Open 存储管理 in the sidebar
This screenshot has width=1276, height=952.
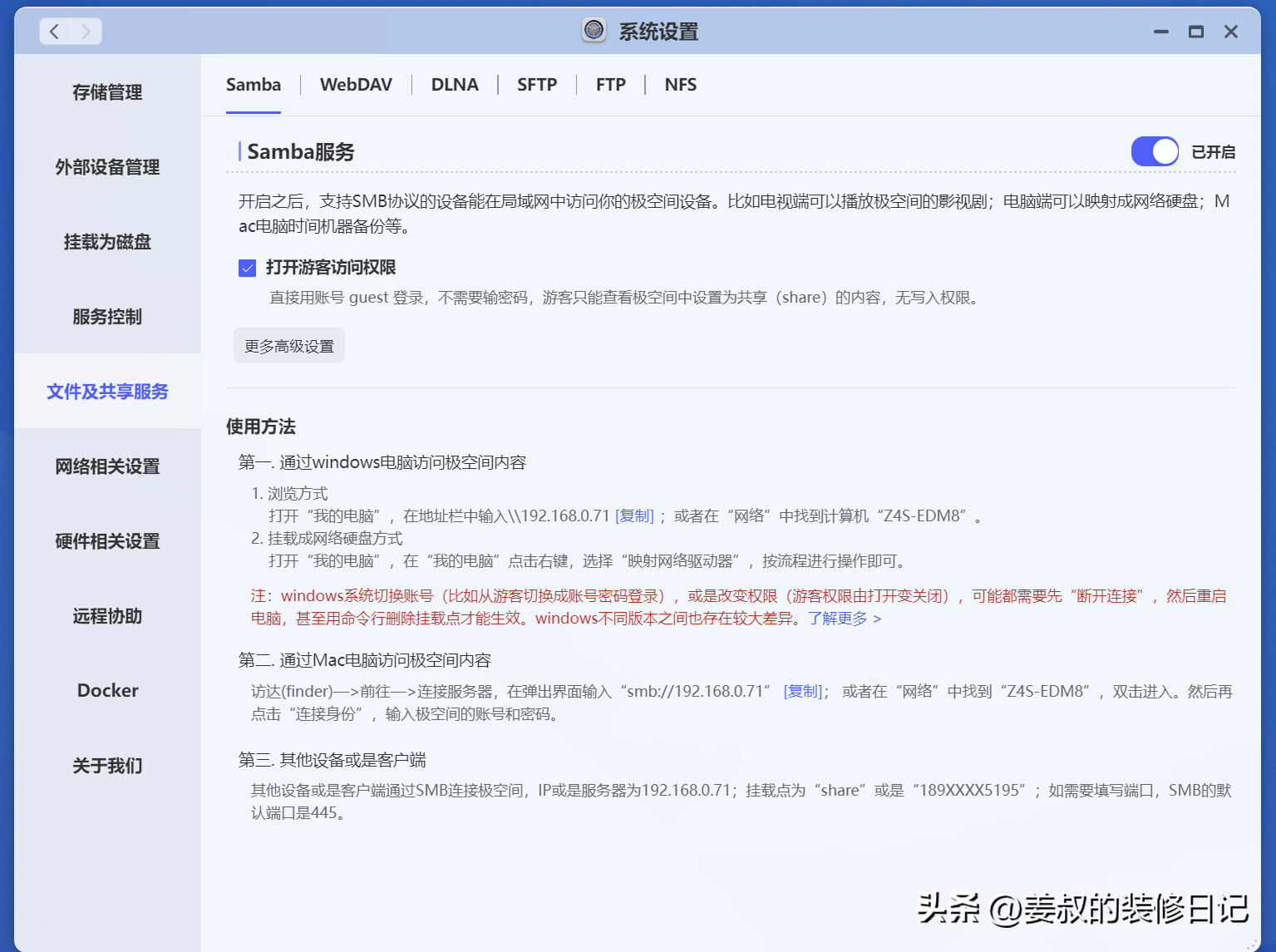click(107, 92)
